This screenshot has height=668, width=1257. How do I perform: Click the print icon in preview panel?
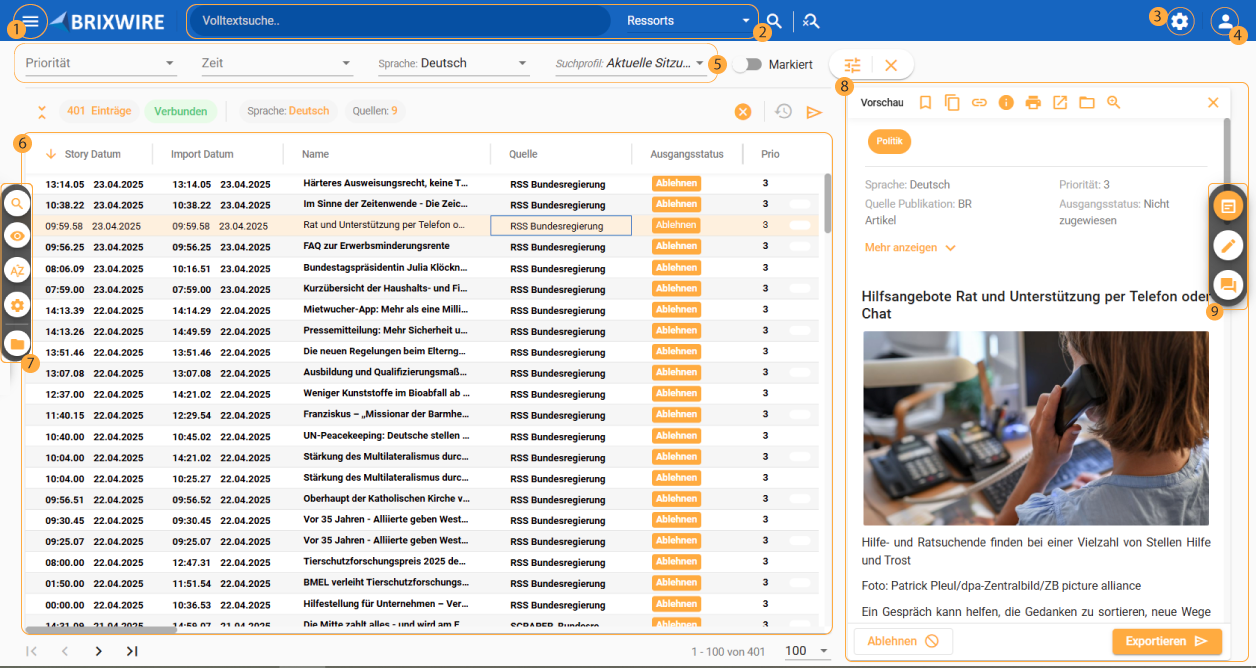click(1033, 102)
